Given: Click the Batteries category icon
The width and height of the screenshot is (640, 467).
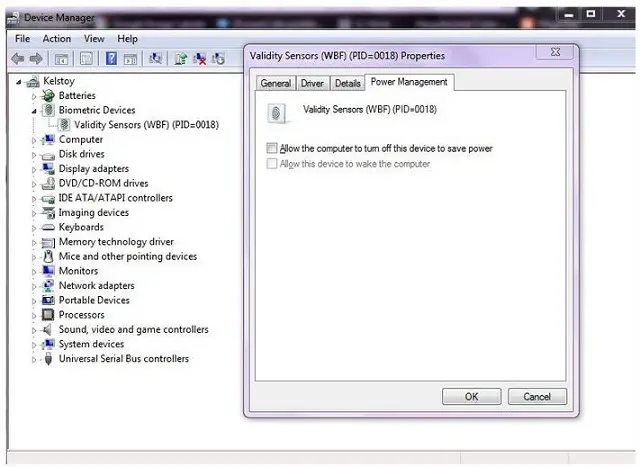Looking at the screenshot, I should point(49,96).
